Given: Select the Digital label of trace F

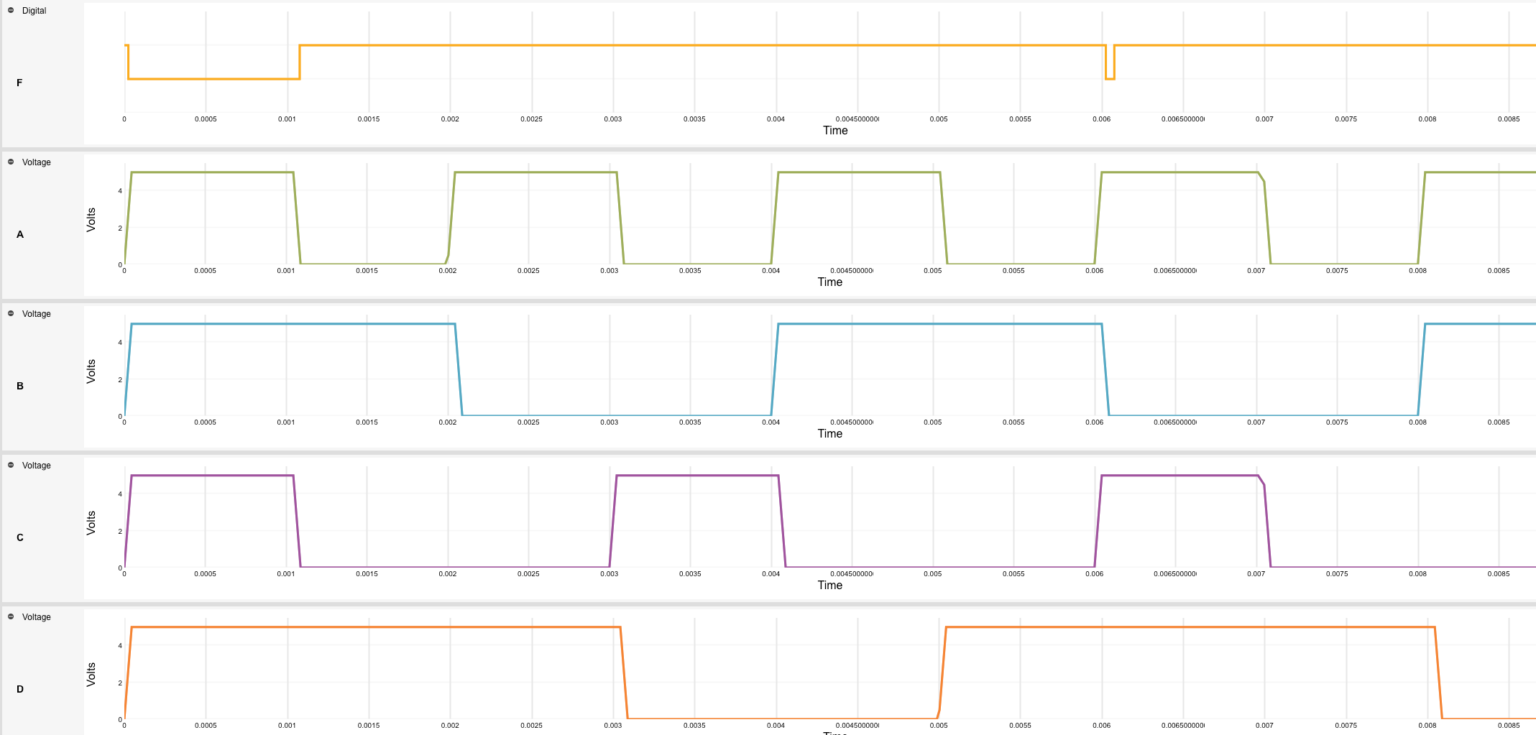Looking at the screenshot, I should click(34, 10).
